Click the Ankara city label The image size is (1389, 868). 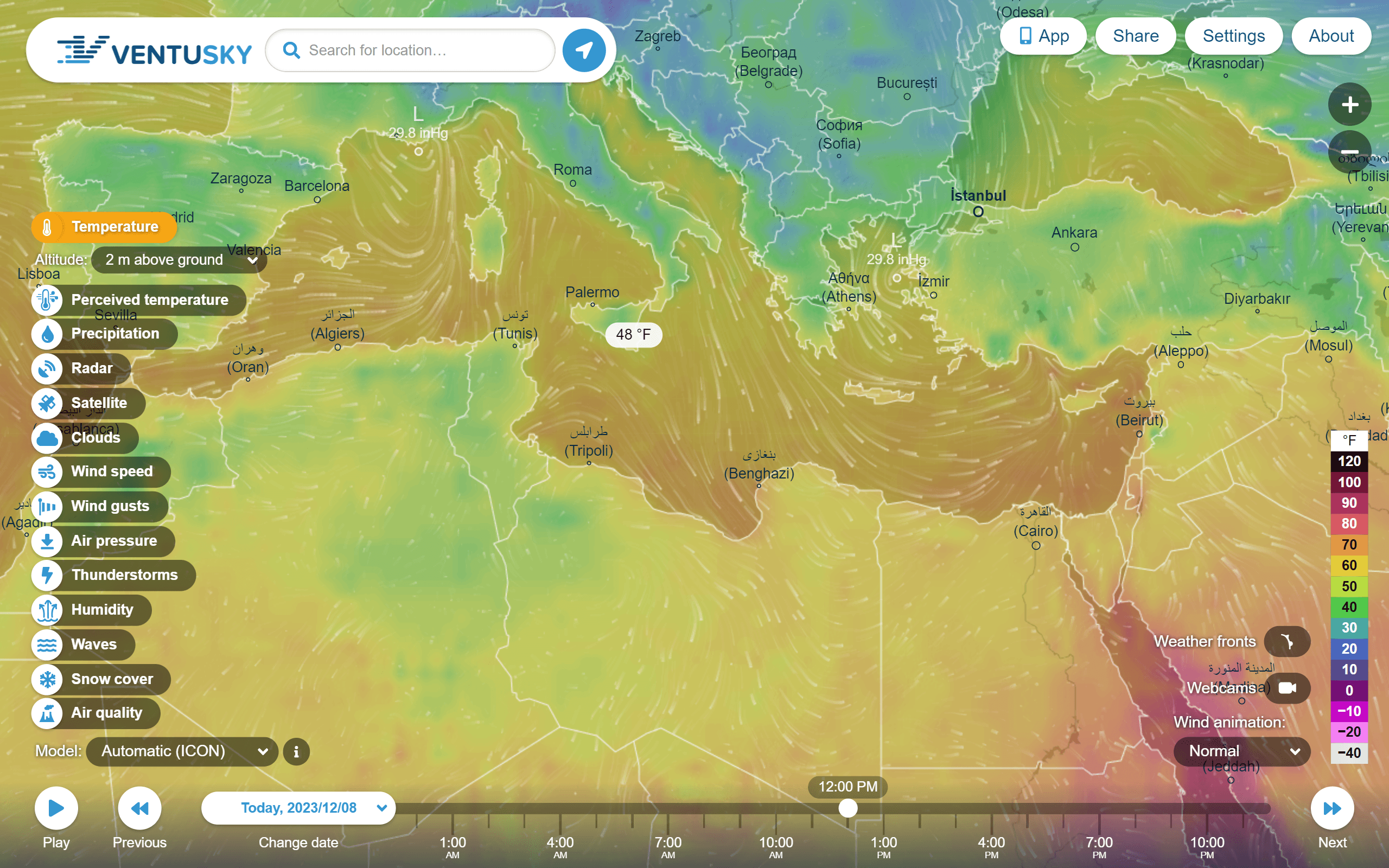[x=1074, y=233]
